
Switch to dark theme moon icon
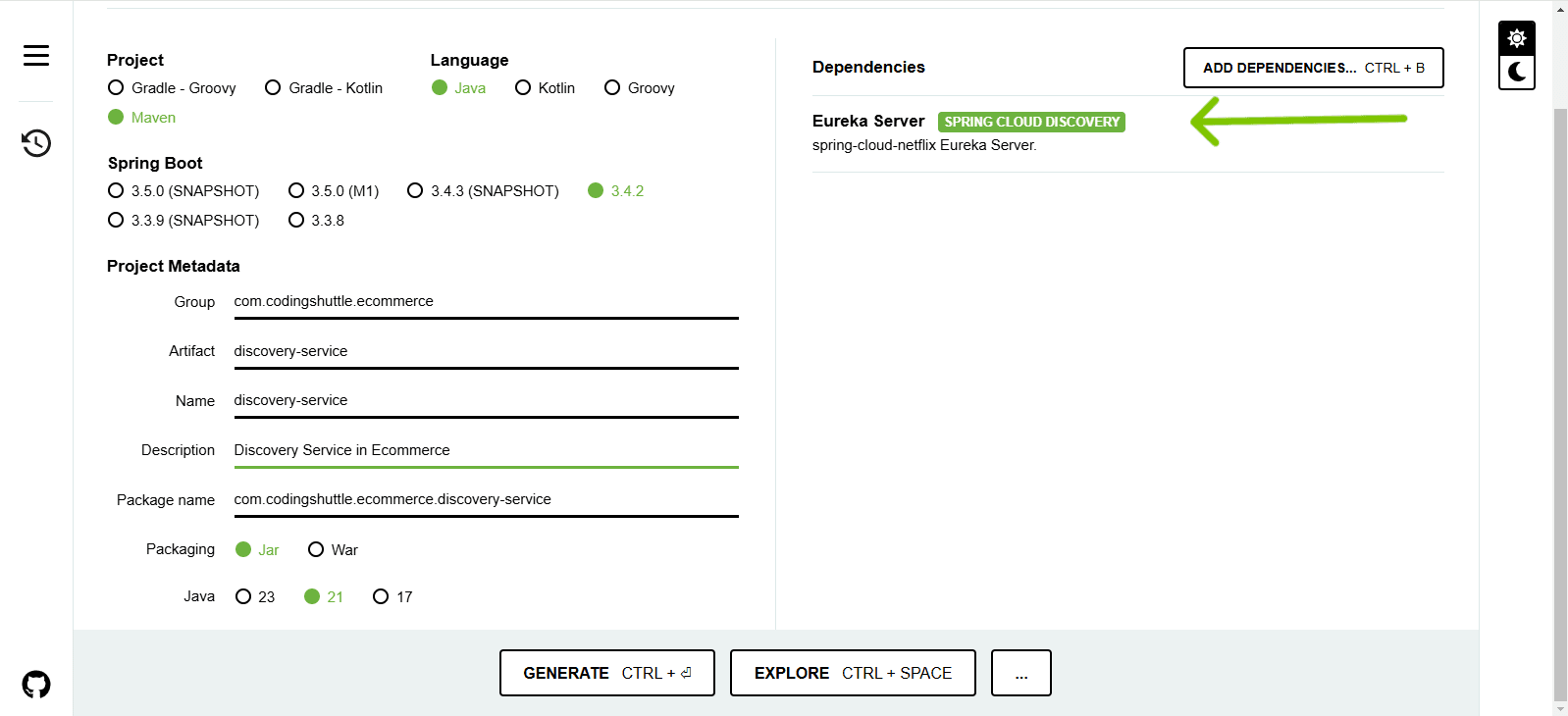click(x=1517, y=72)
